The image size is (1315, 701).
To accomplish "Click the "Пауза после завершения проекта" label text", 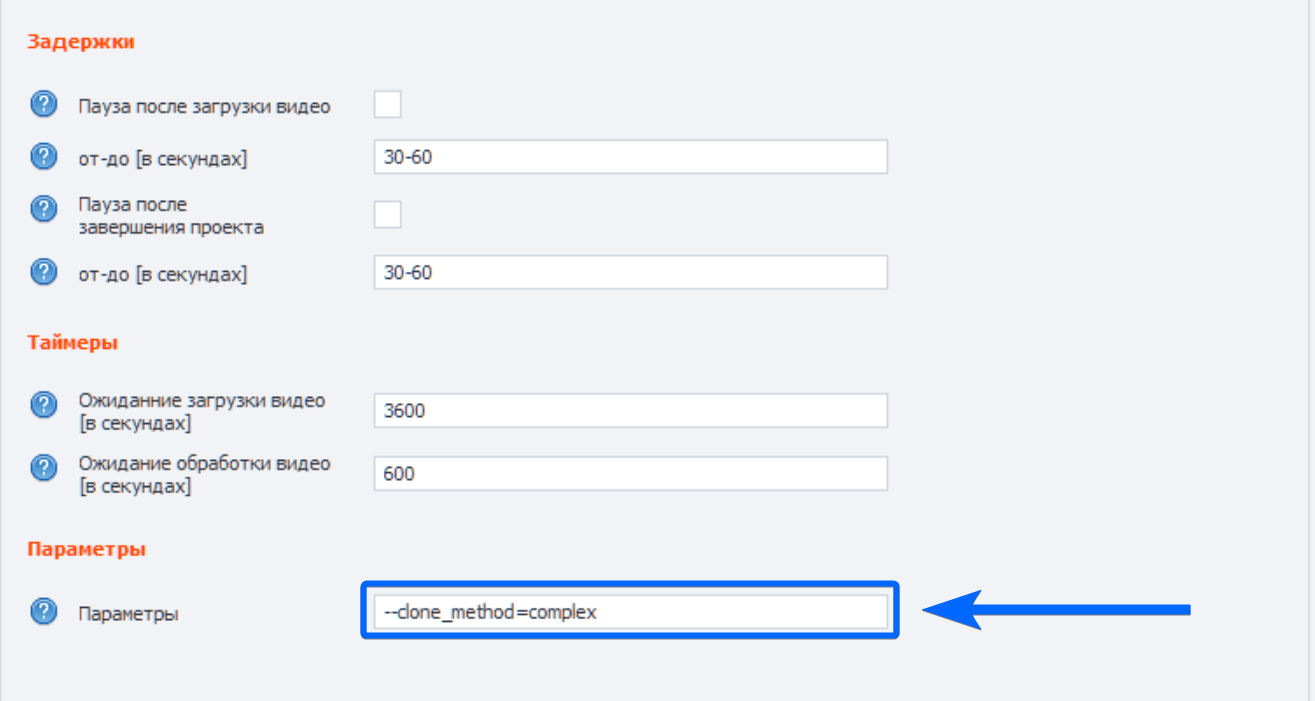I will pyautogui.click(x=171, y=216).
